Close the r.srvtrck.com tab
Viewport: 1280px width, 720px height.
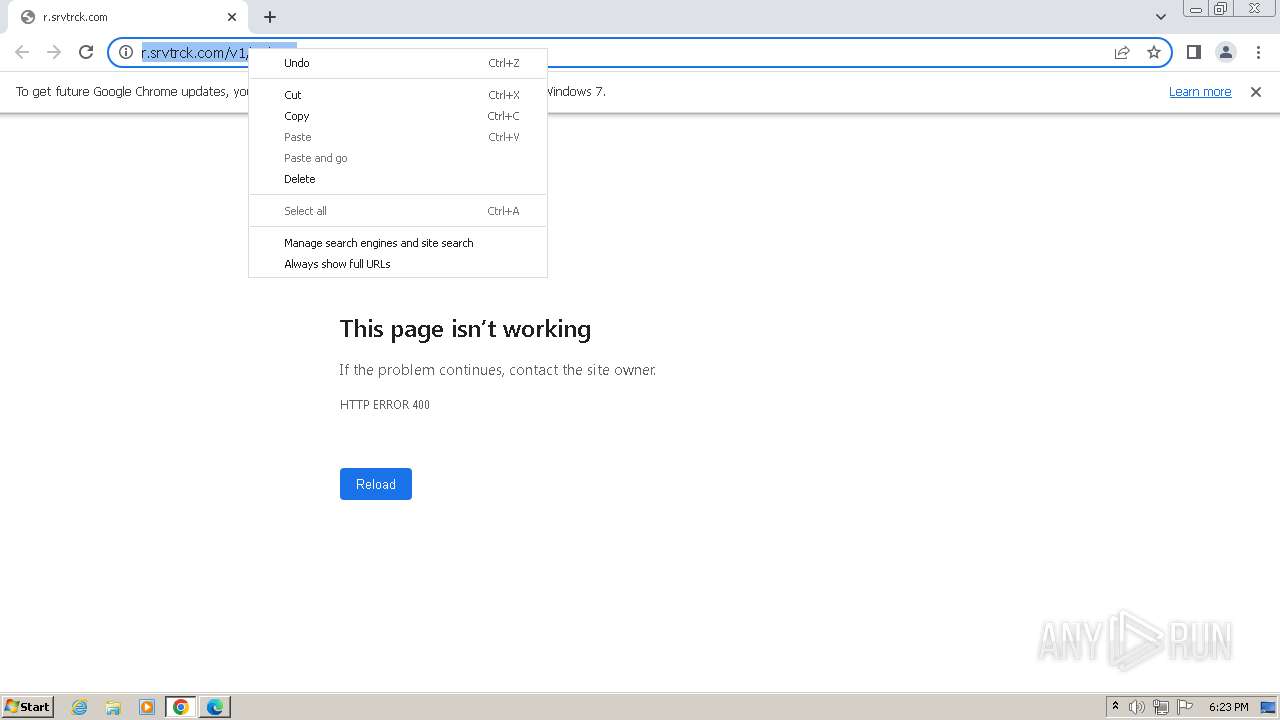232,17
